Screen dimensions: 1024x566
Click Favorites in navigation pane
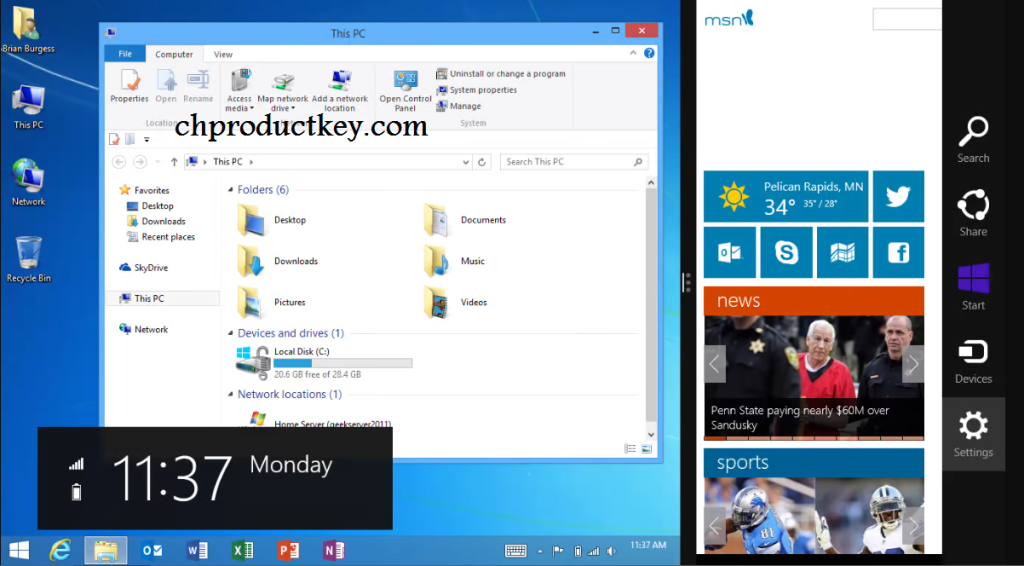(152, 191)
